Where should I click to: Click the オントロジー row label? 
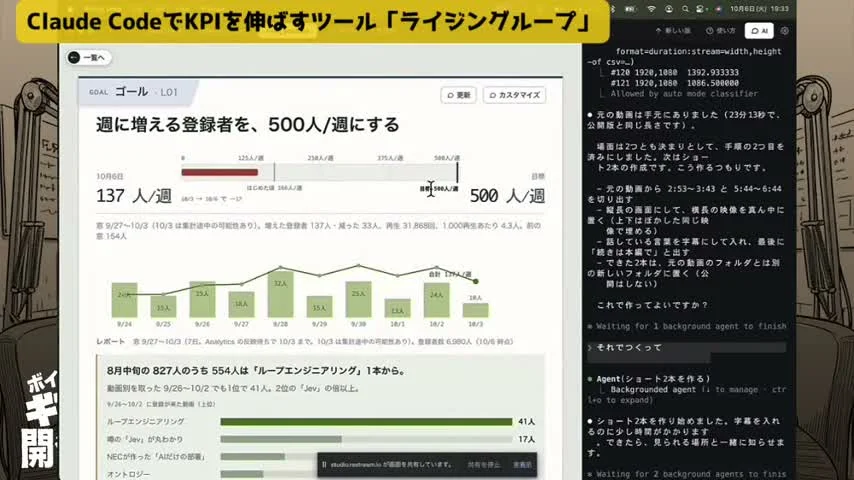pyautogui.click(x=129, y=474)
